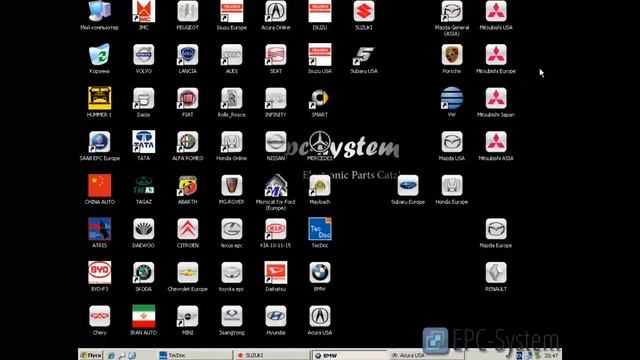Open the SEAT catalog icon
640x360 pixels.
point(276,55)
